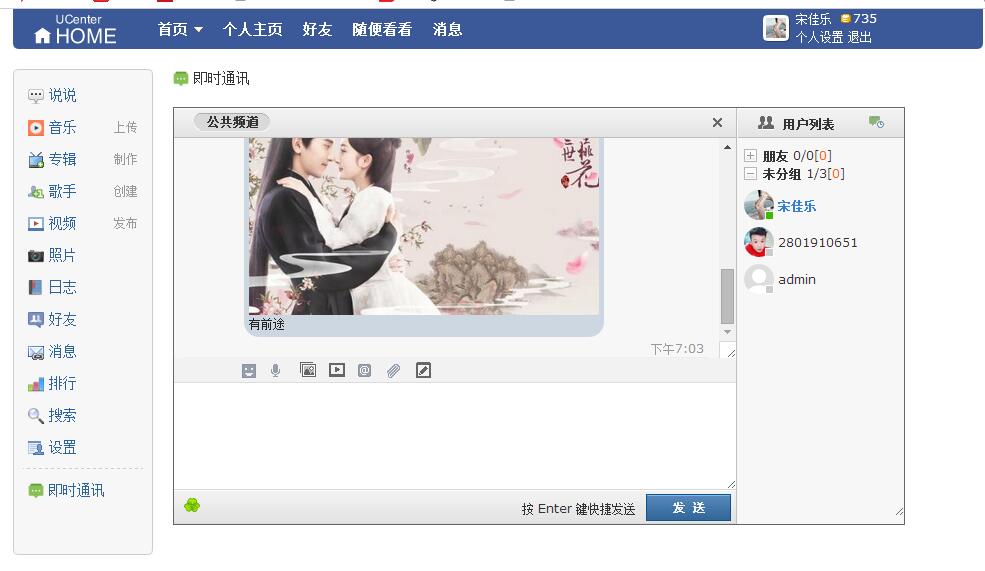
Task: Open 个人主页 in top navigation
Action: click(253, 30)
